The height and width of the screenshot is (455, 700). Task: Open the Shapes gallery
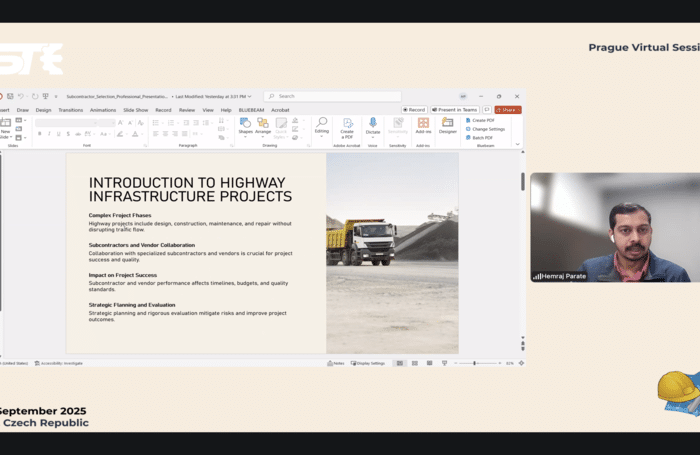coord(245,124)
